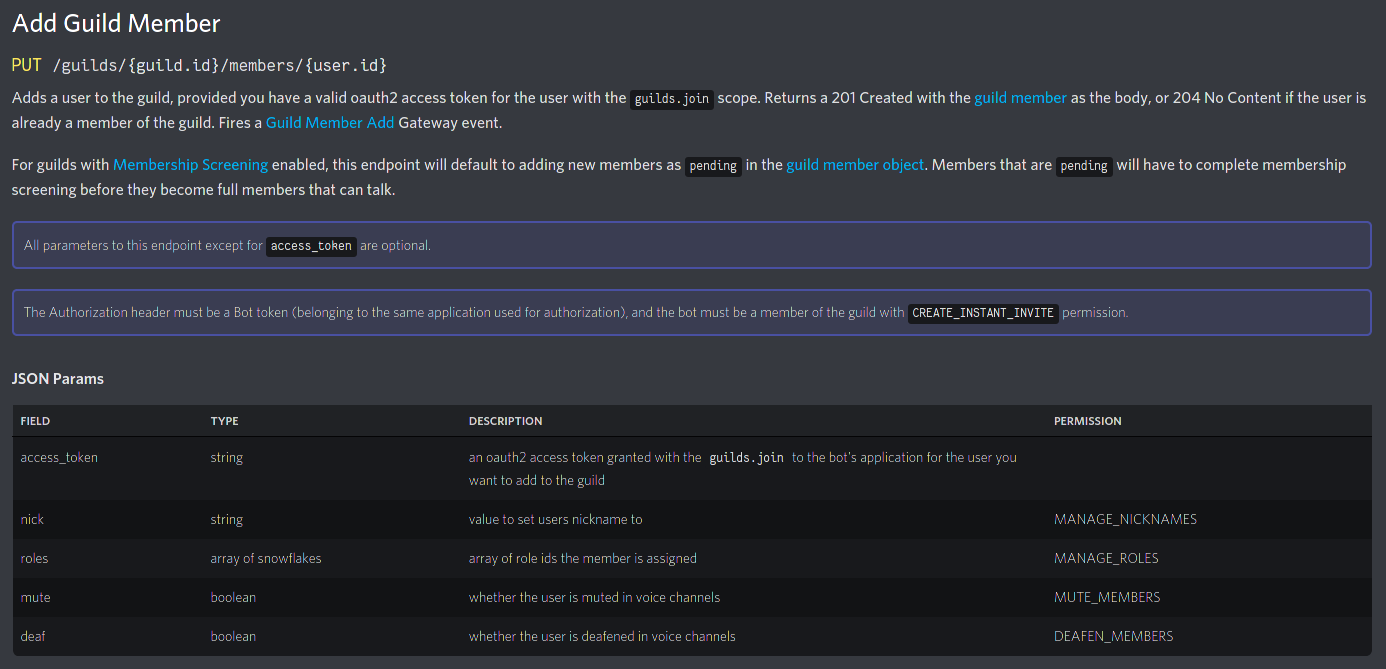Open the 'guild member' link
This screenshot has height=669, width=1386.
pos(1020,98)
